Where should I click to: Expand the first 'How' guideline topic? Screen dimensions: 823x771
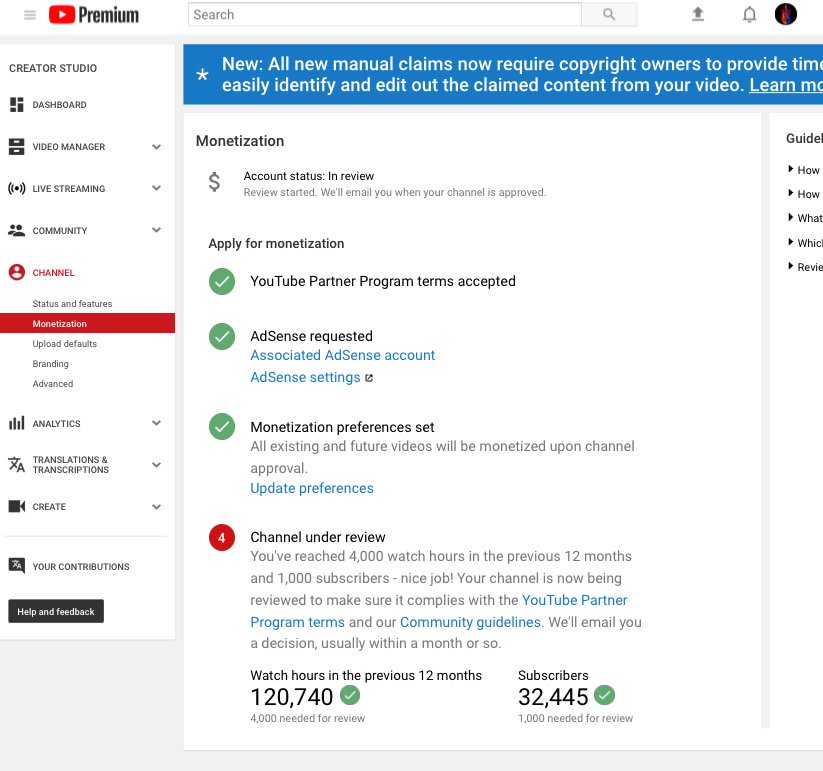804,170
